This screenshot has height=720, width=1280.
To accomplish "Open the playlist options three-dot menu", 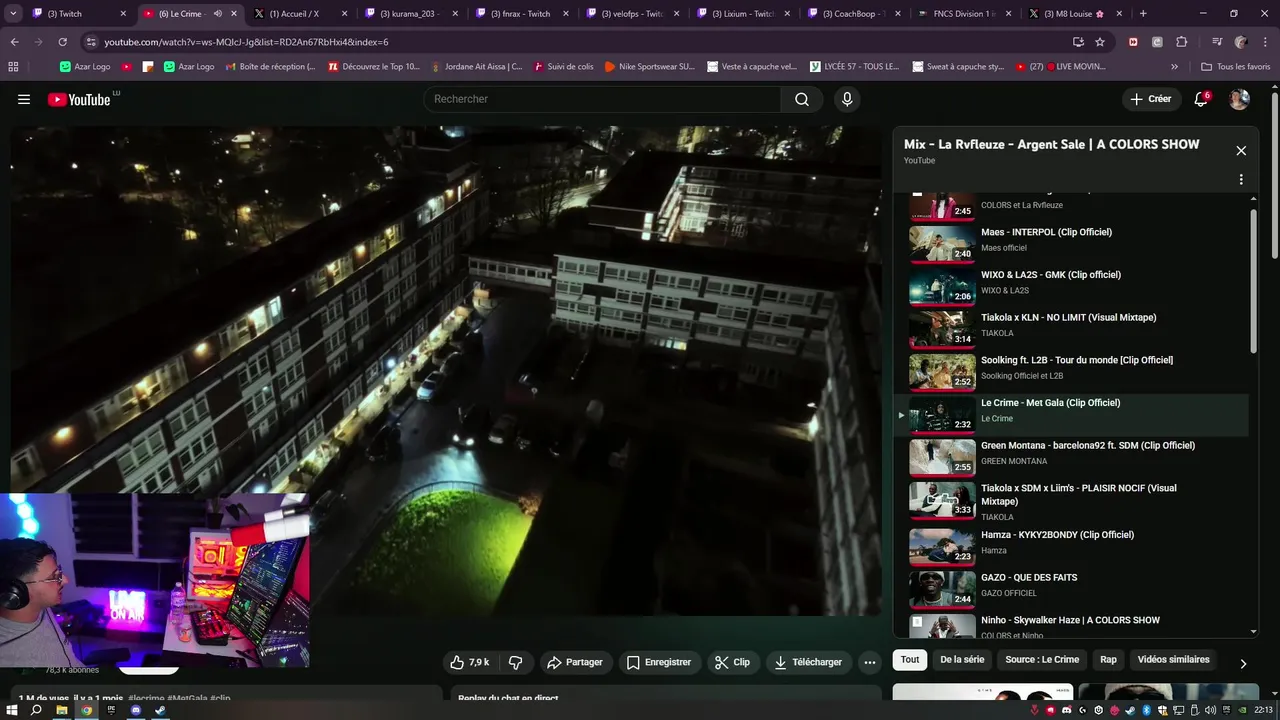I will click(1241, 180).
